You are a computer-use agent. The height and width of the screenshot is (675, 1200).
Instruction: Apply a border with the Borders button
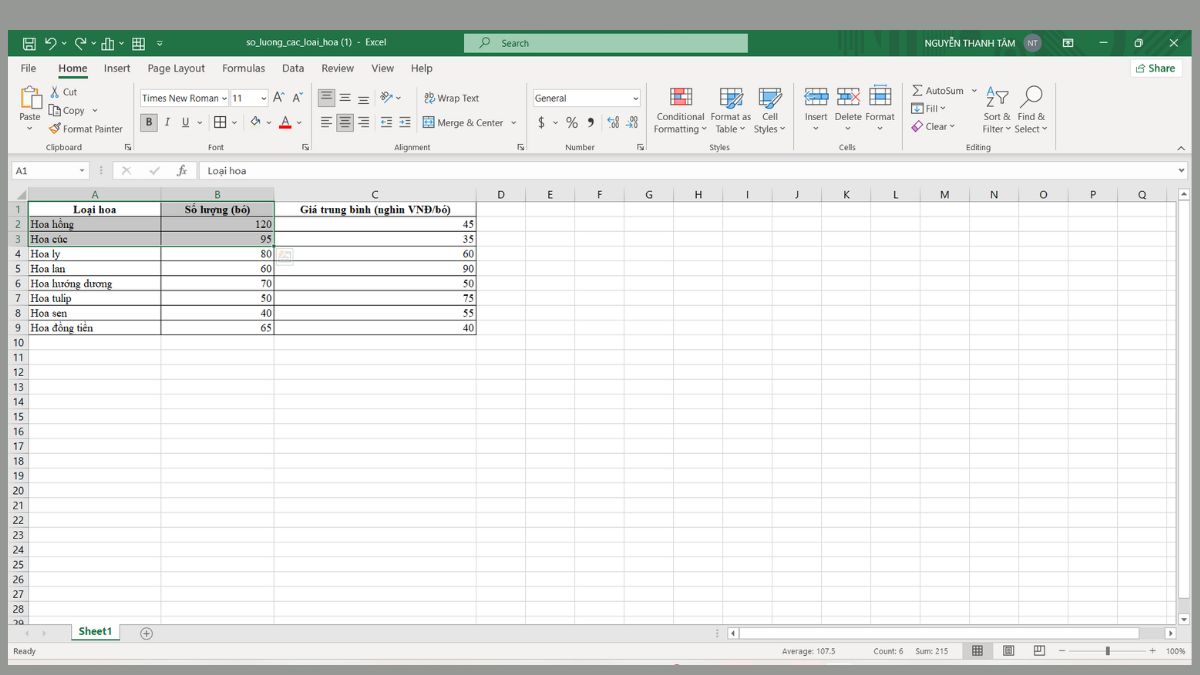[220, 122]
